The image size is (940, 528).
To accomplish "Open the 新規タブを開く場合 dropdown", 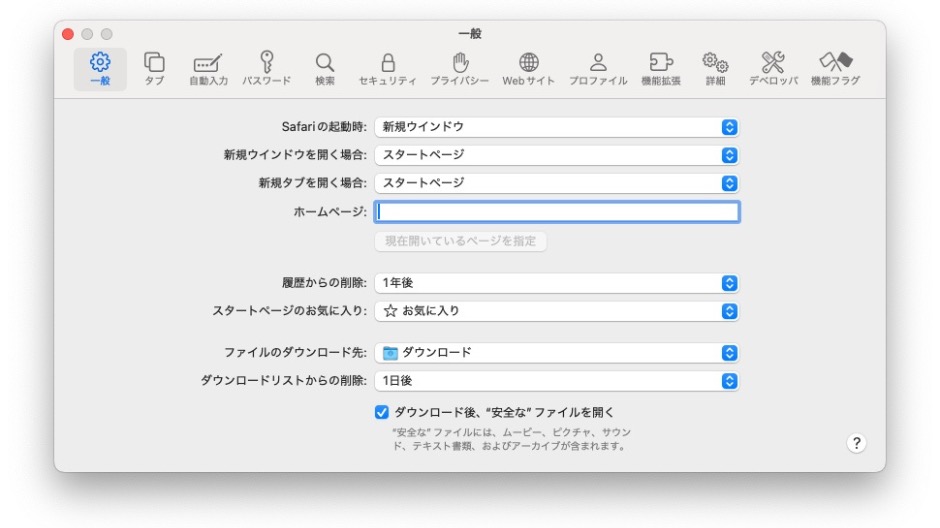I will point(556,183).
